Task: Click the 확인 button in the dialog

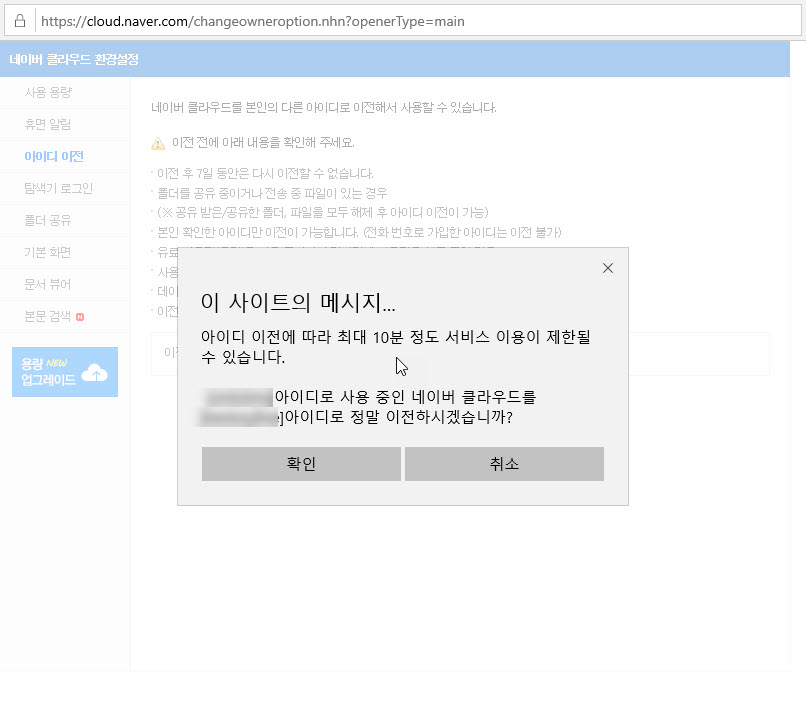Action: [301, 464]
